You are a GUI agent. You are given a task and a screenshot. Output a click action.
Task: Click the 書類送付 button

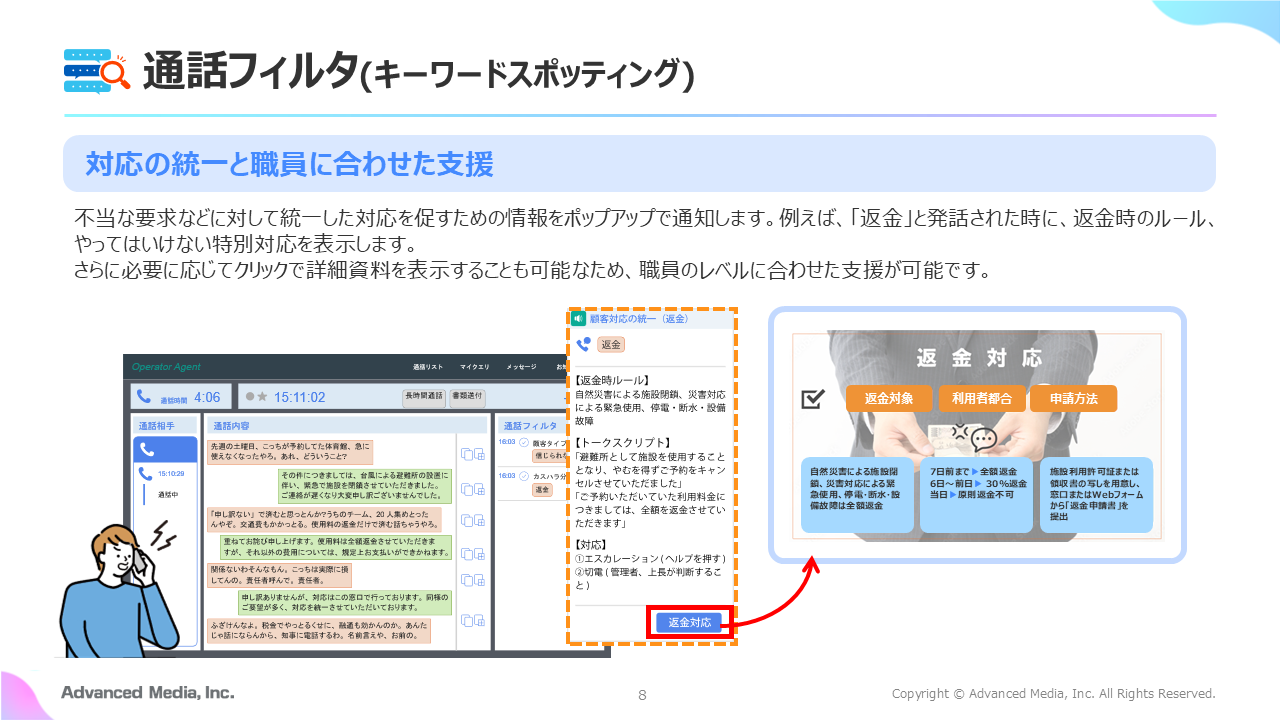point(467,396)
